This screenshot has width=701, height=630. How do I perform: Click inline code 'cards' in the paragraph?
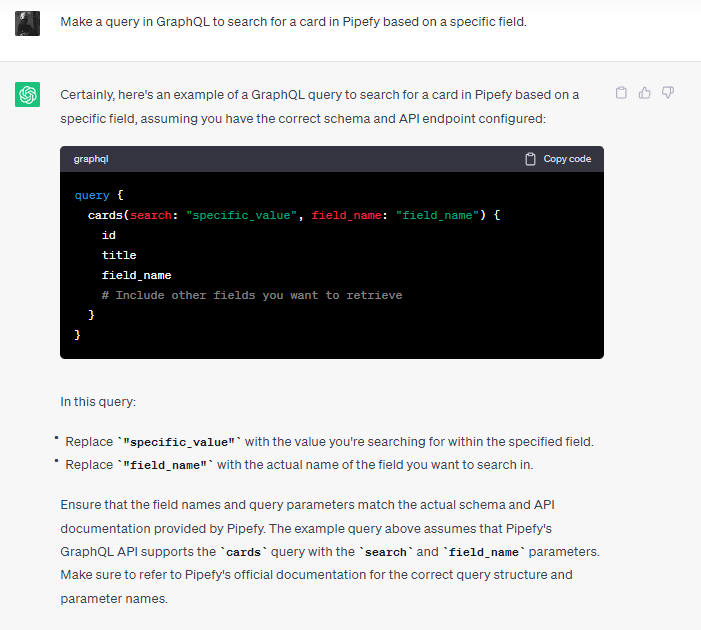[243, 552]
